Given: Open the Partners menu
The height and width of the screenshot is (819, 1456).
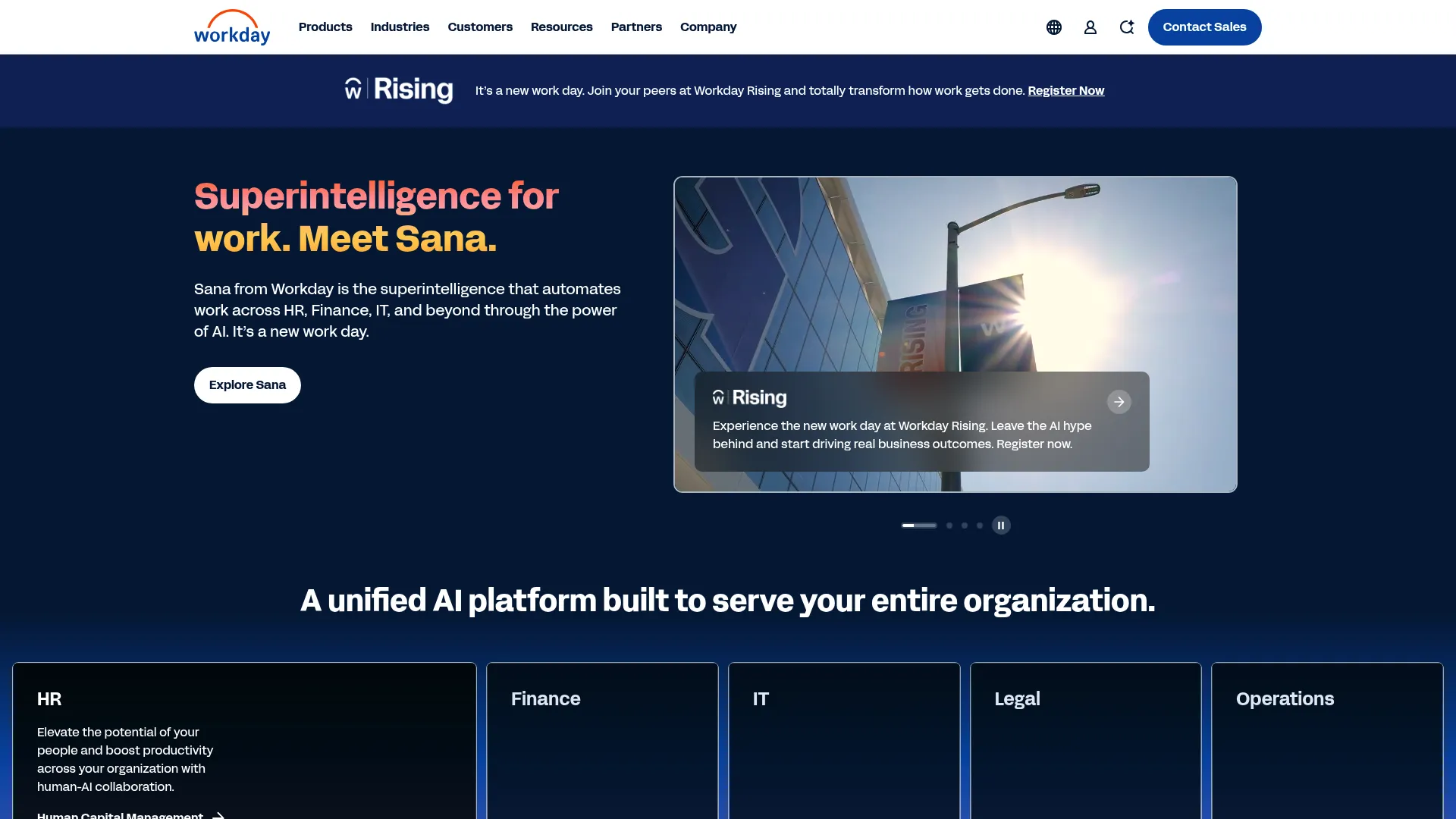Looking at the screenshot, I should 636,27.
